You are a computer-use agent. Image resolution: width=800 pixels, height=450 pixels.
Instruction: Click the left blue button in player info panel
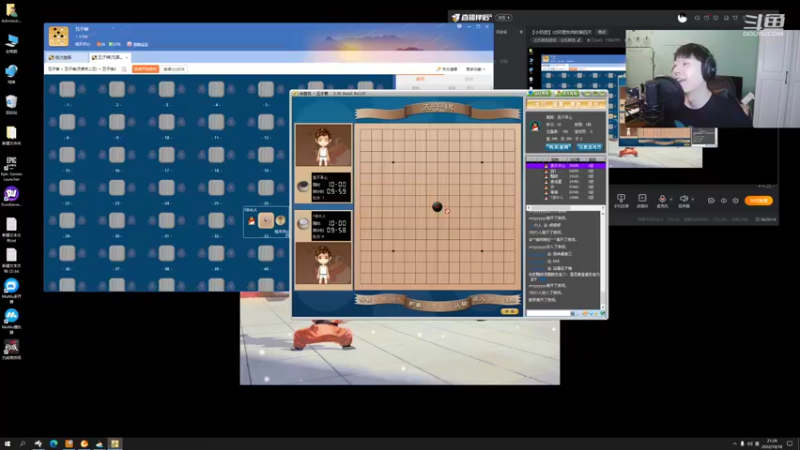point(558,147)
